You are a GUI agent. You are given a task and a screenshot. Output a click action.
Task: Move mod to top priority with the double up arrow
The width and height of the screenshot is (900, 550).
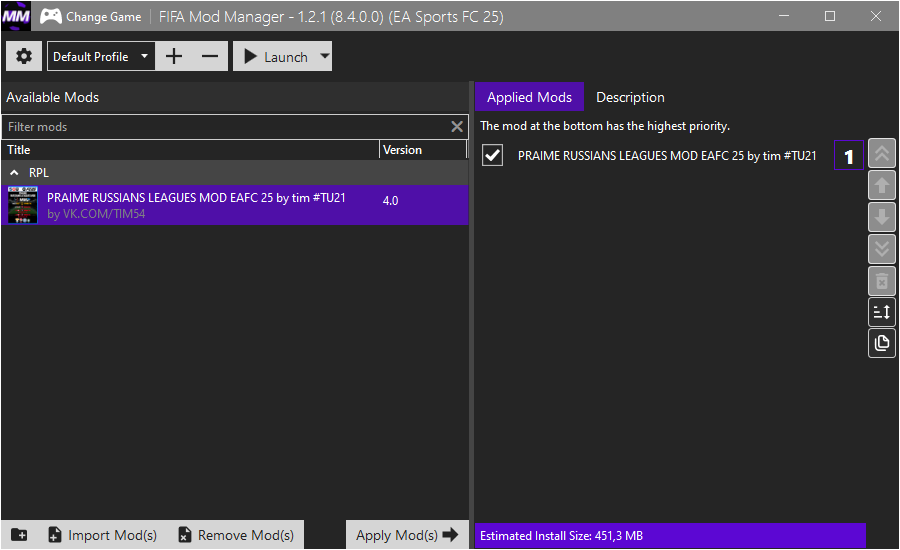click(x=882, y=153)
